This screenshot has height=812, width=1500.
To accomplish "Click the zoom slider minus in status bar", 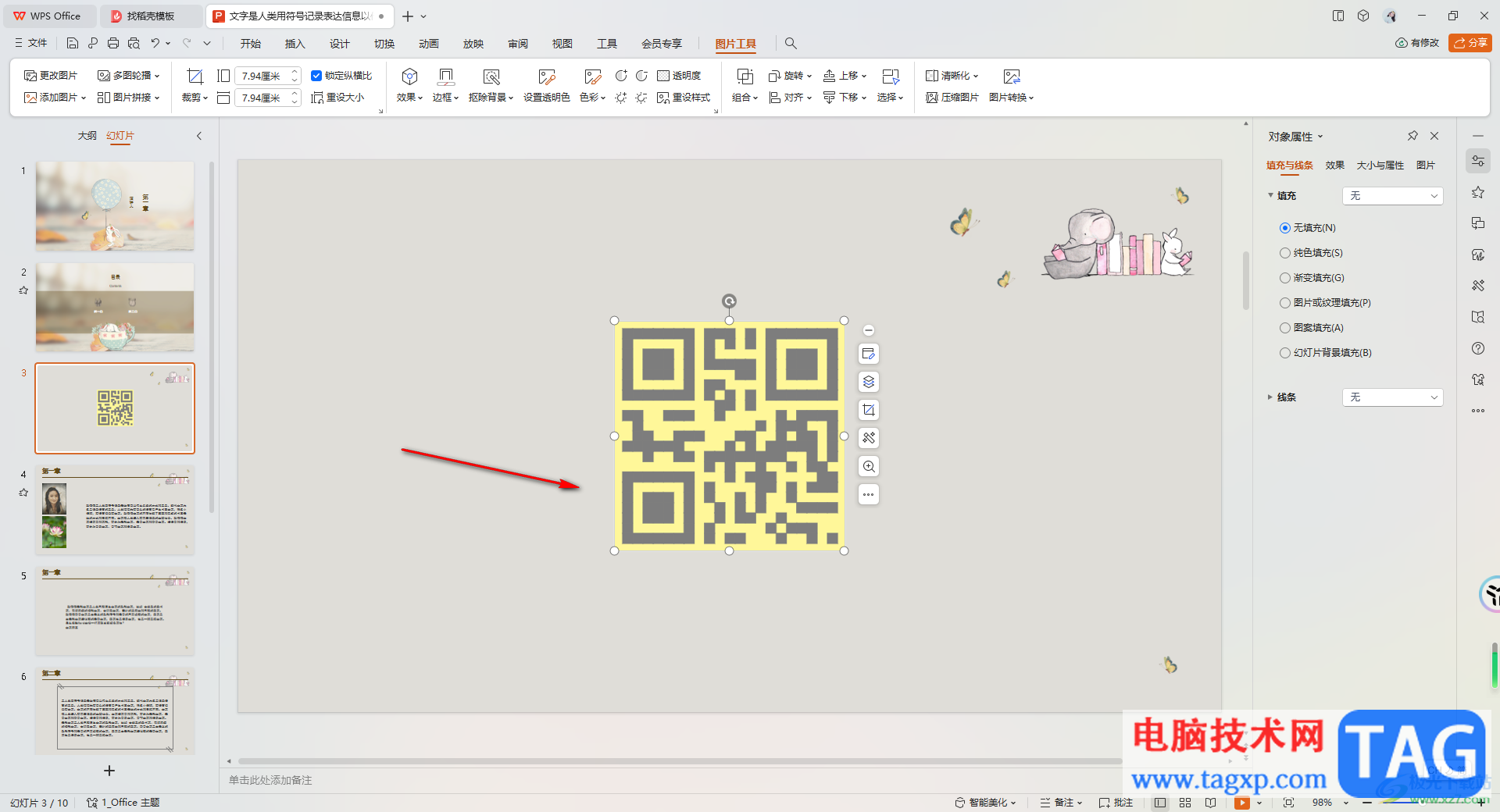I will tap(1366, 803).
